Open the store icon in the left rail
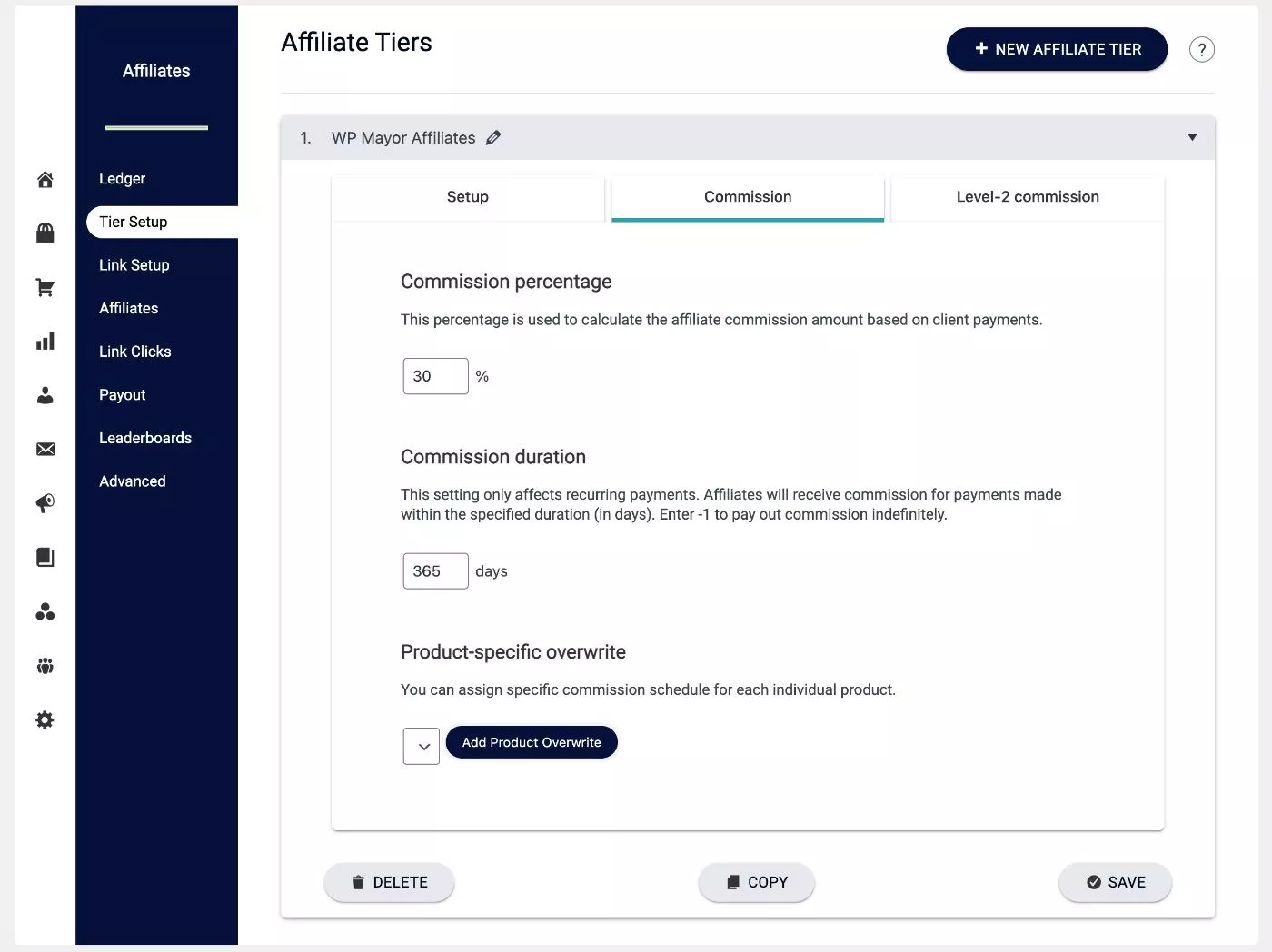This screenshot has height=952, width=1272. [x=45, y=233]
